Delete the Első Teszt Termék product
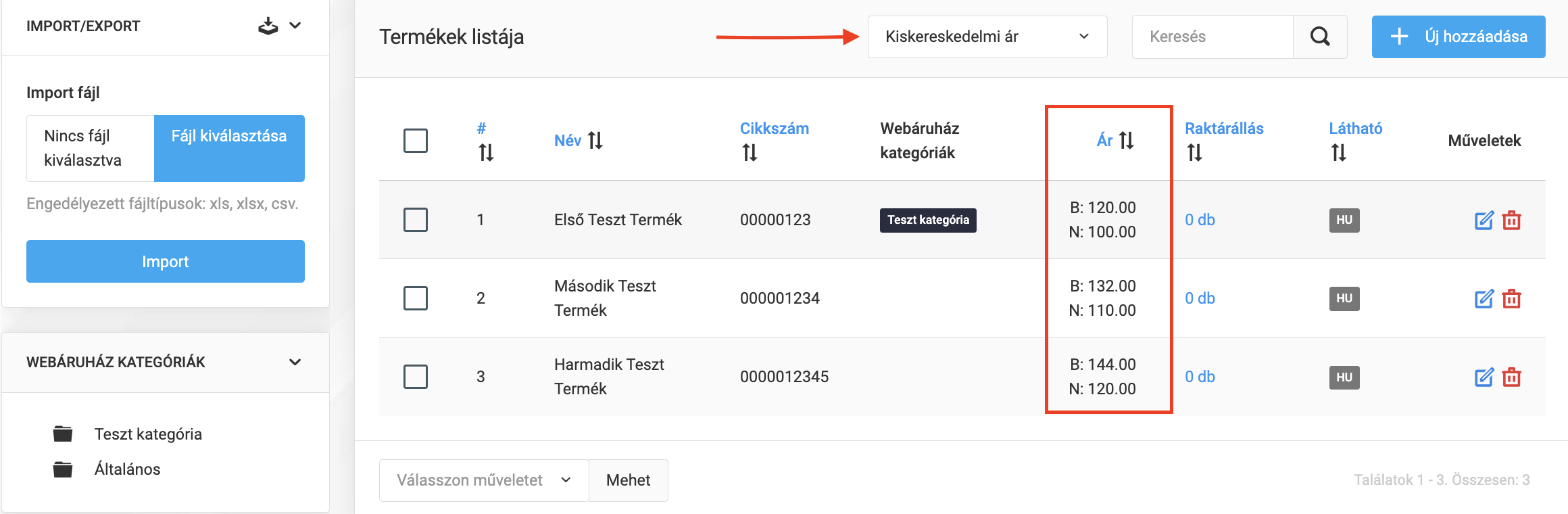Screen dimensions: 1568x514 click(1512, 220)
